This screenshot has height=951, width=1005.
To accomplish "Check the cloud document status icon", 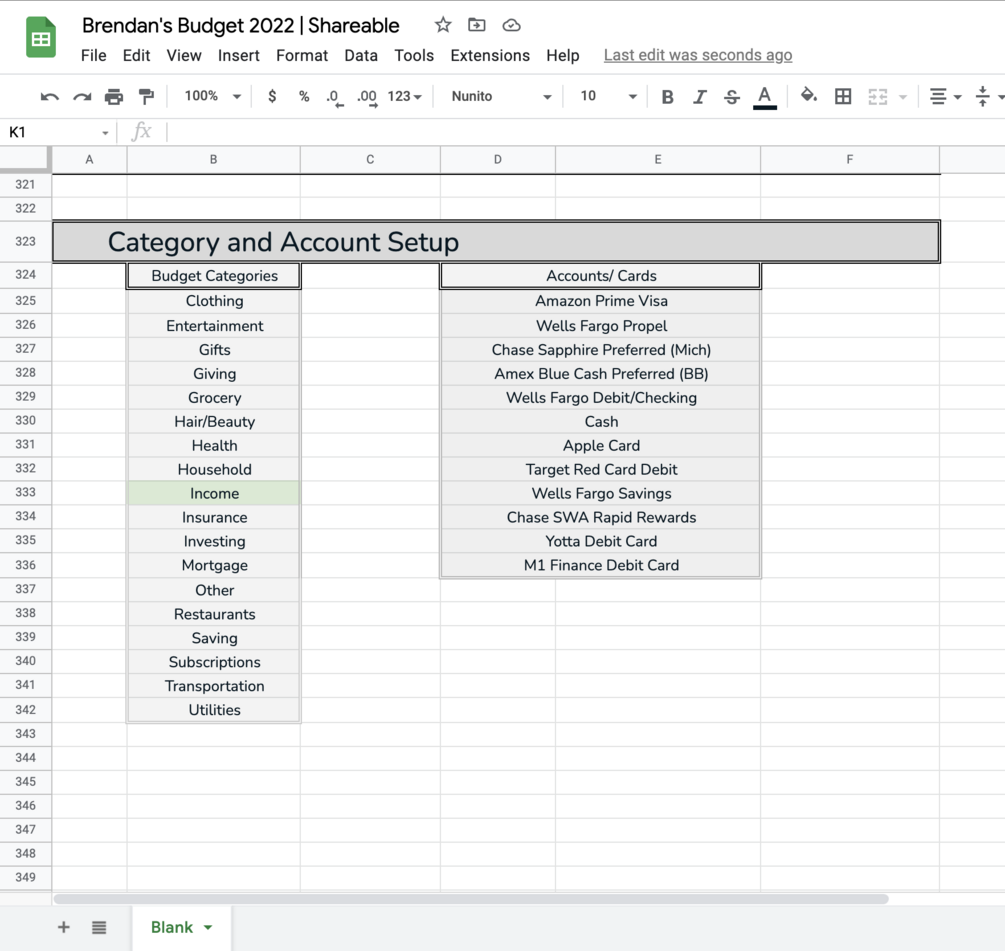I will tap(511, 25).
